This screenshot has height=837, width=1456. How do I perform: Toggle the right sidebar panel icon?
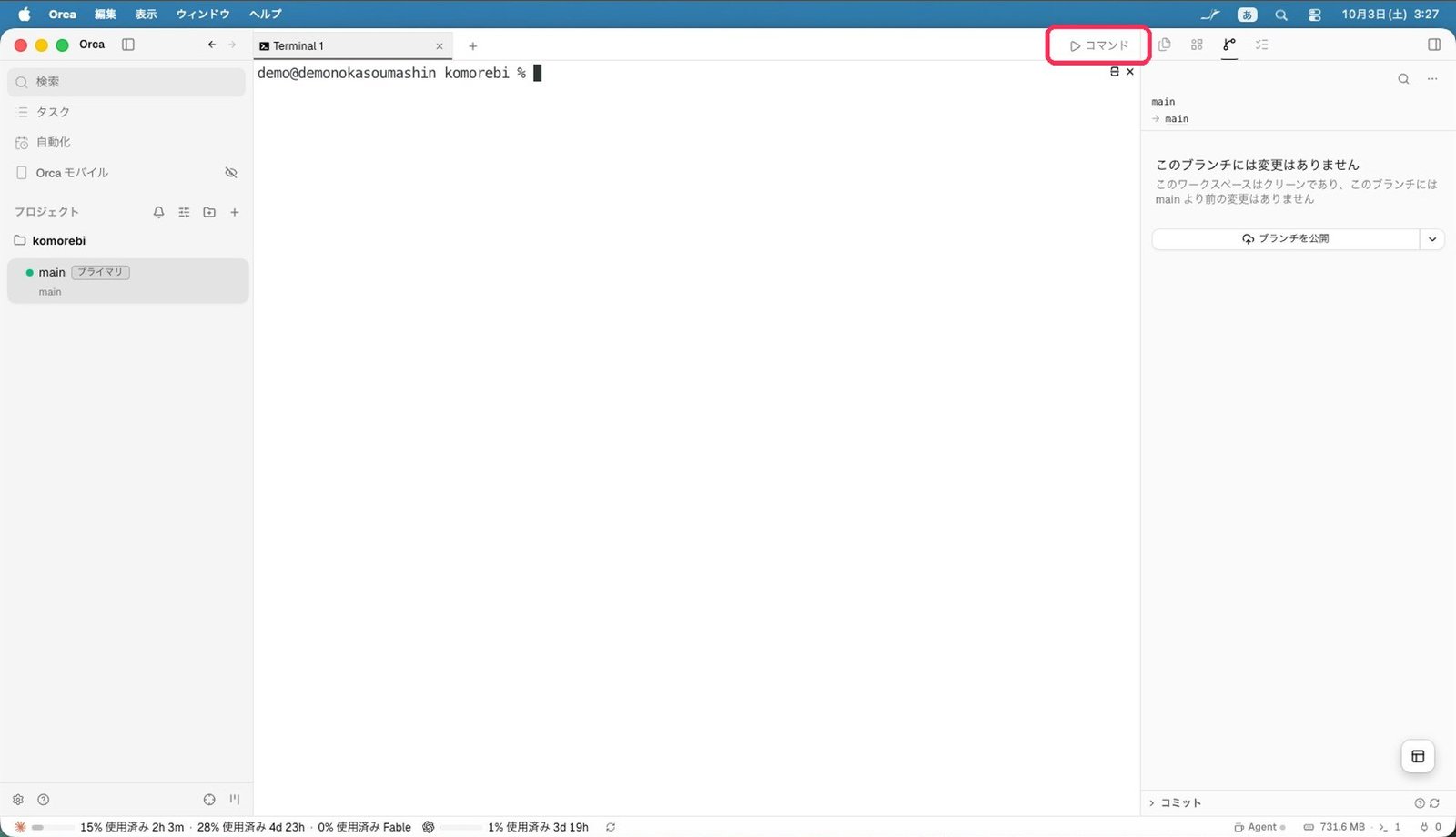coord(1434,45)
